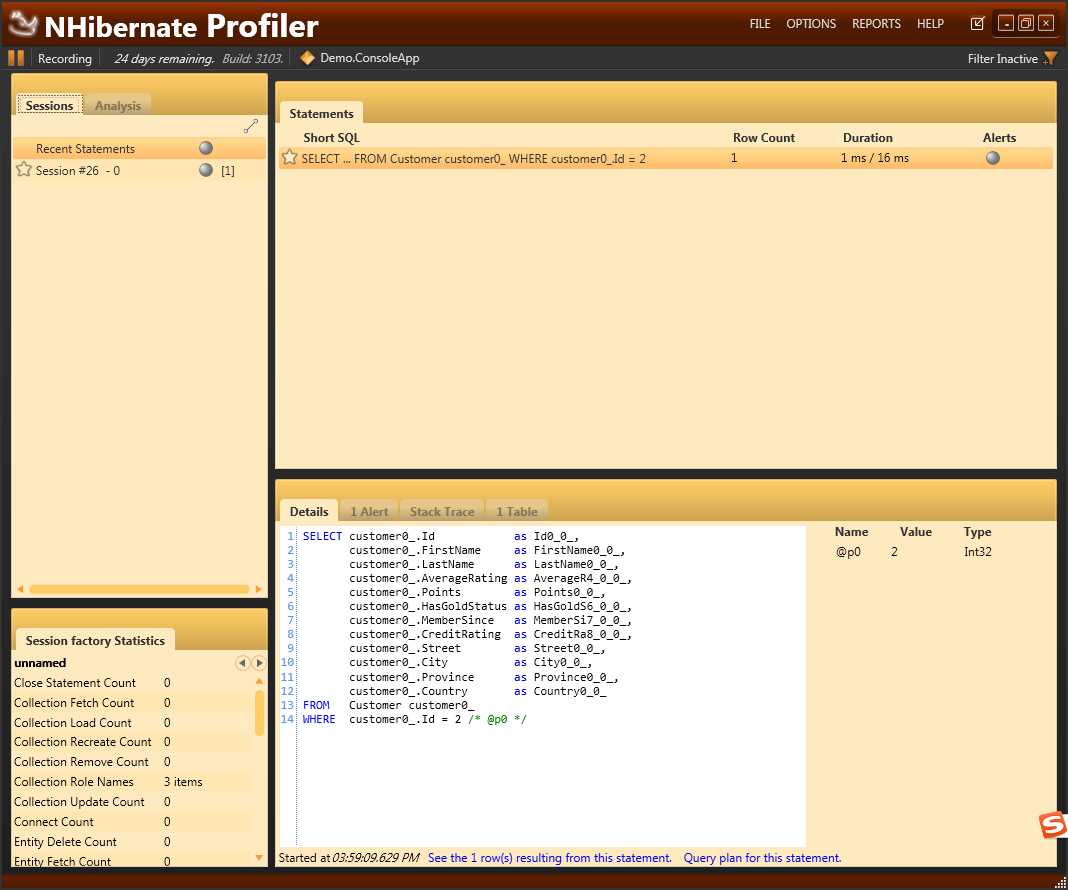Click the Filter Inactive funnel icon
This screenshot has height=890, width=1068.
1050,59
